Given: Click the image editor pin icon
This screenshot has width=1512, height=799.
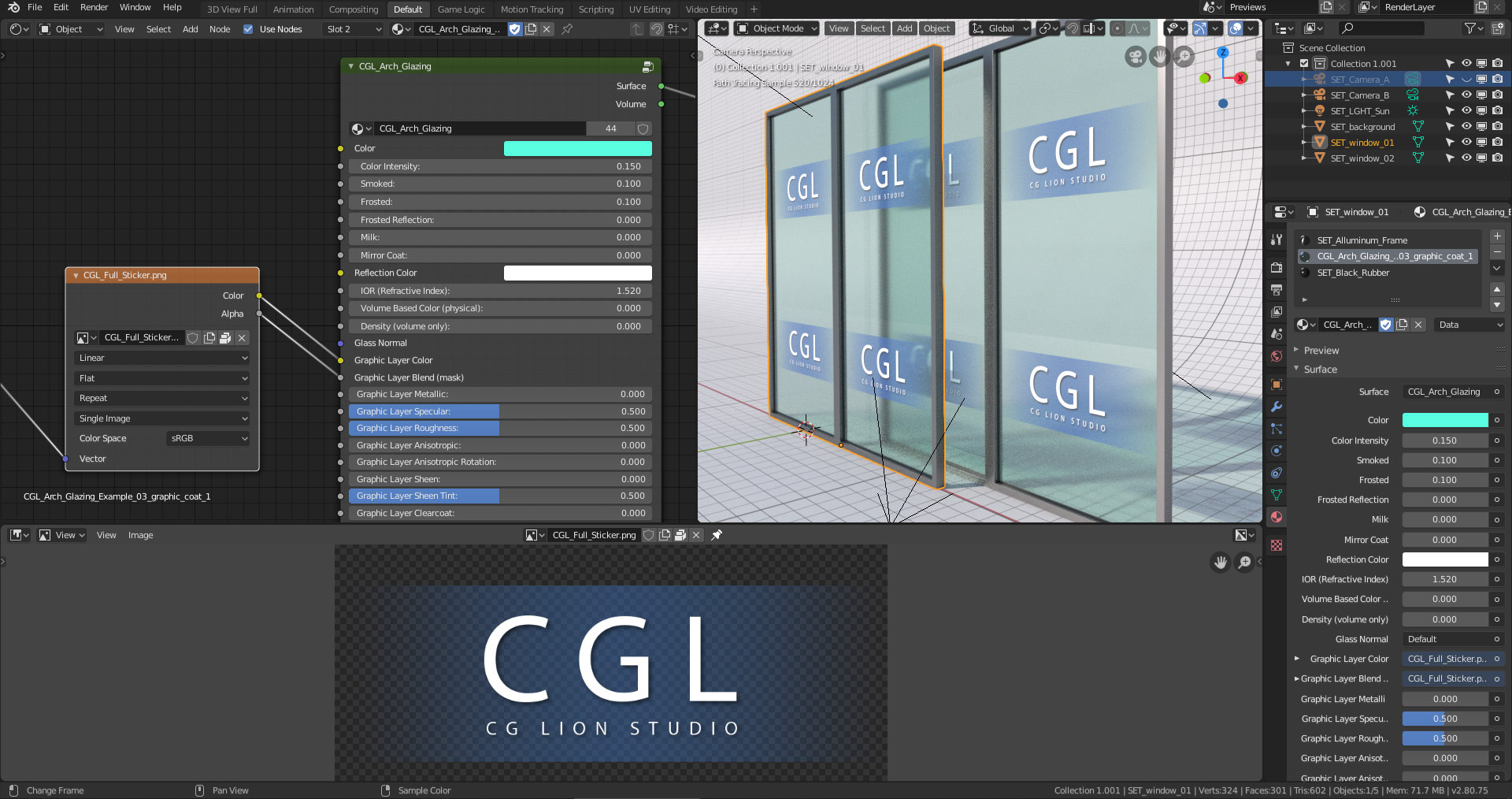Looking at the screenshot, I should [x=717, y=535].
